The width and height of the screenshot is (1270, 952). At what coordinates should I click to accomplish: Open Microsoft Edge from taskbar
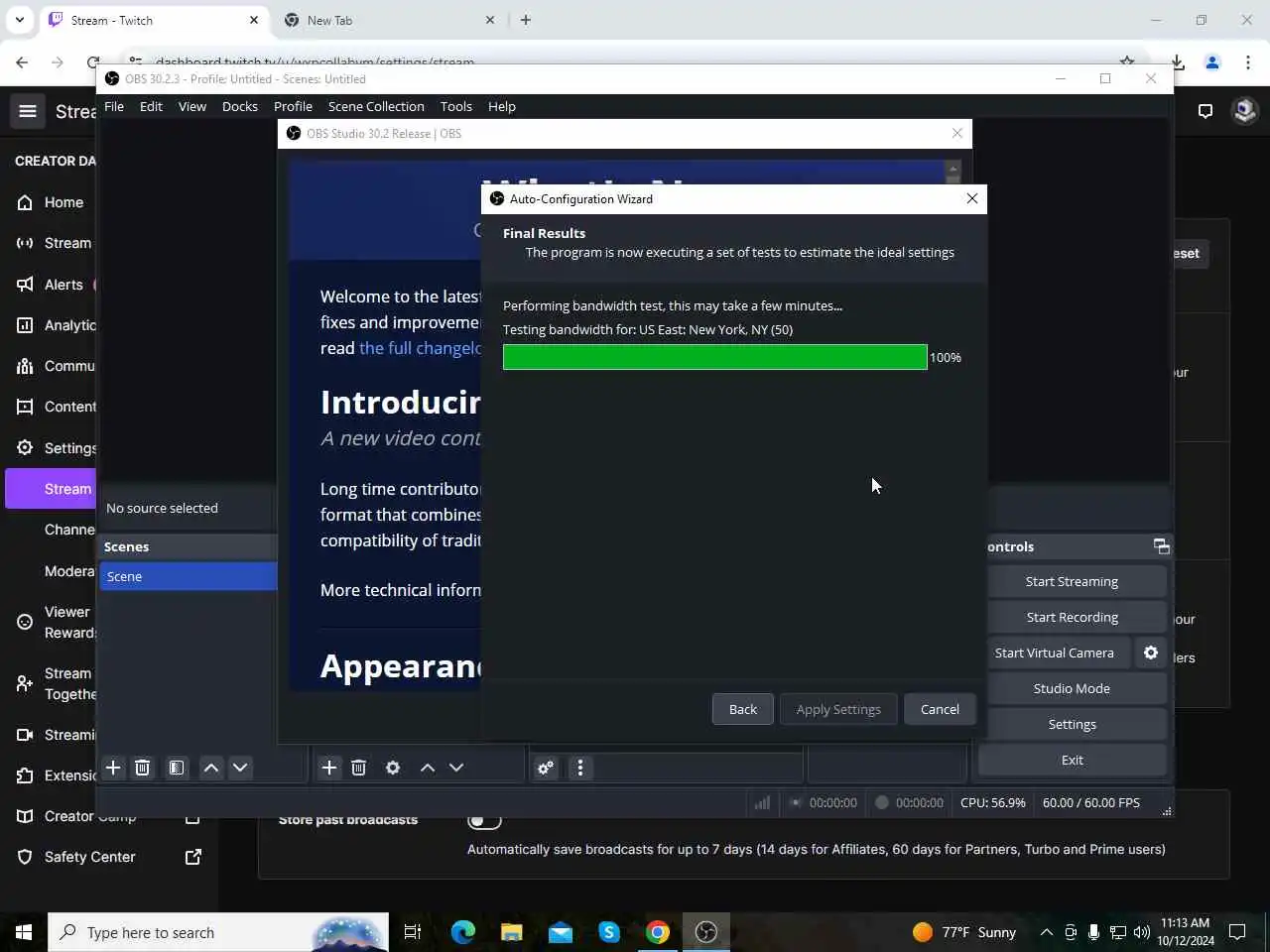point(462,932)
